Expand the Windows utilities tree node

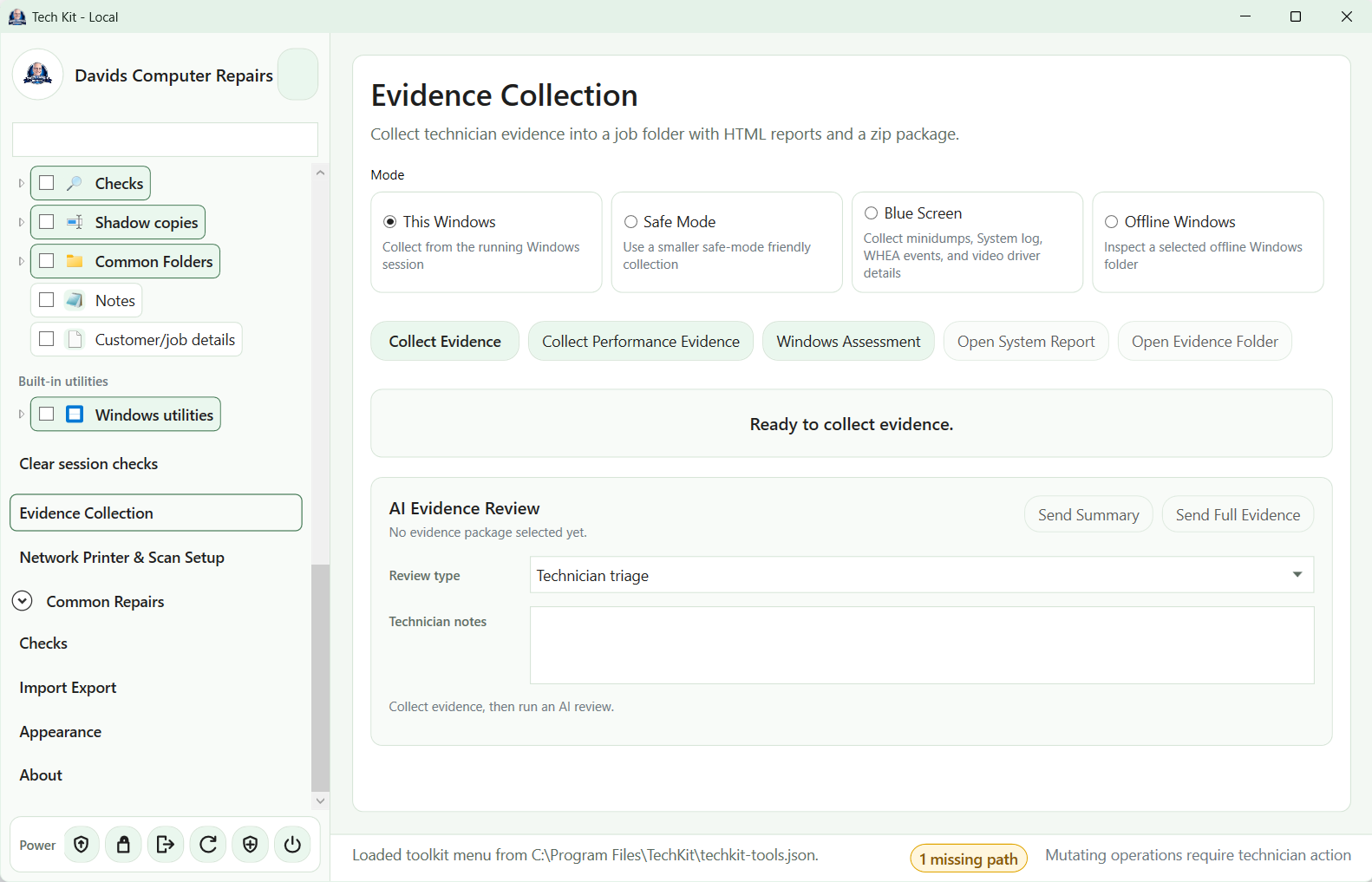pos(22,415)
